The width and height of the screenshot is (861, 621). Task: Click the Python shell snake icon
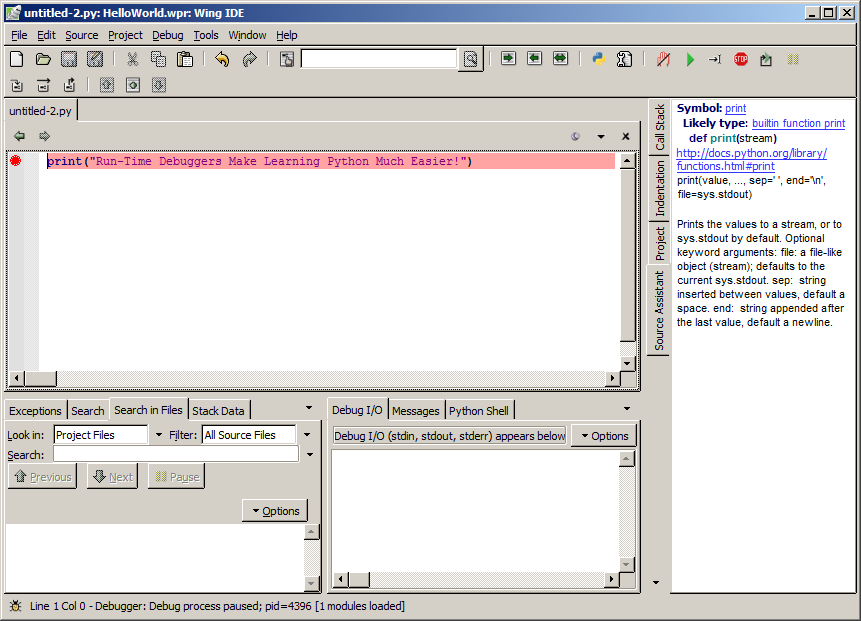point(598,59)
